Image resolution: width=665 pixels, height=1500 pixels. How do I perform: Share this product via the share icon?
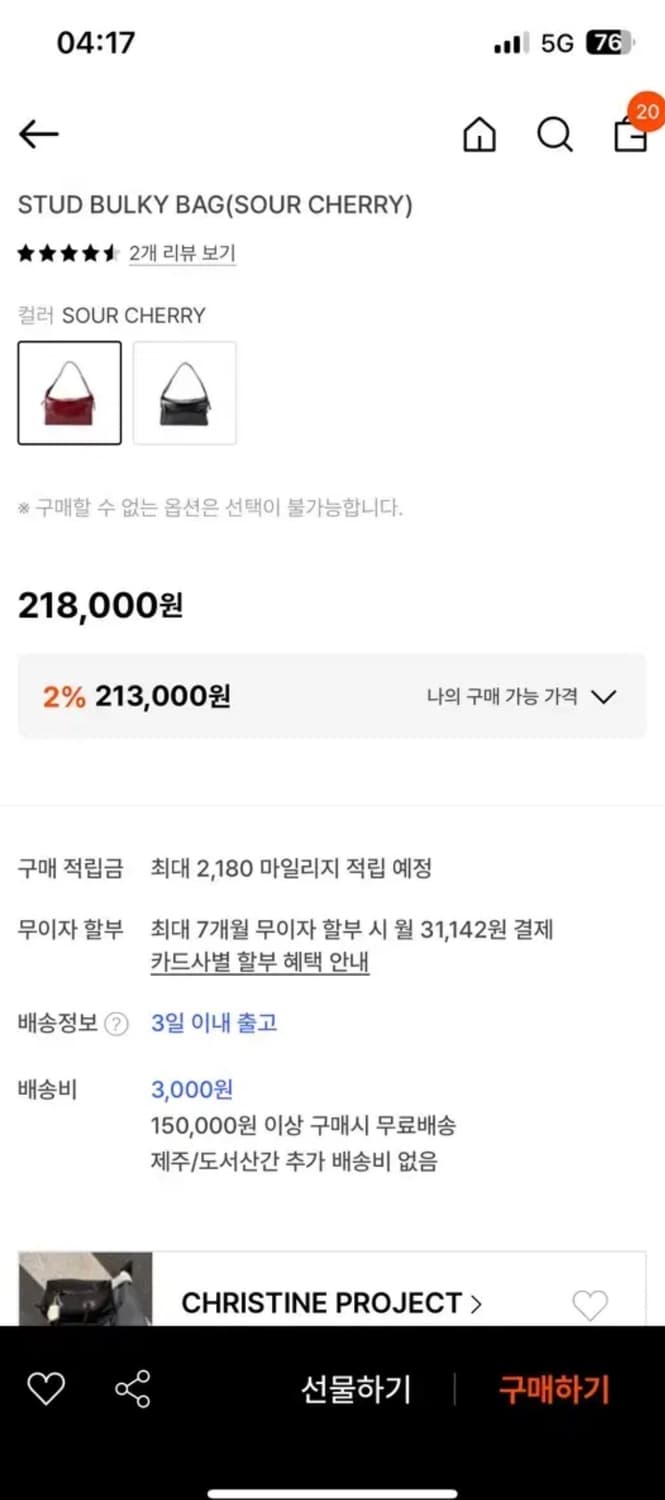point(131,1388)
